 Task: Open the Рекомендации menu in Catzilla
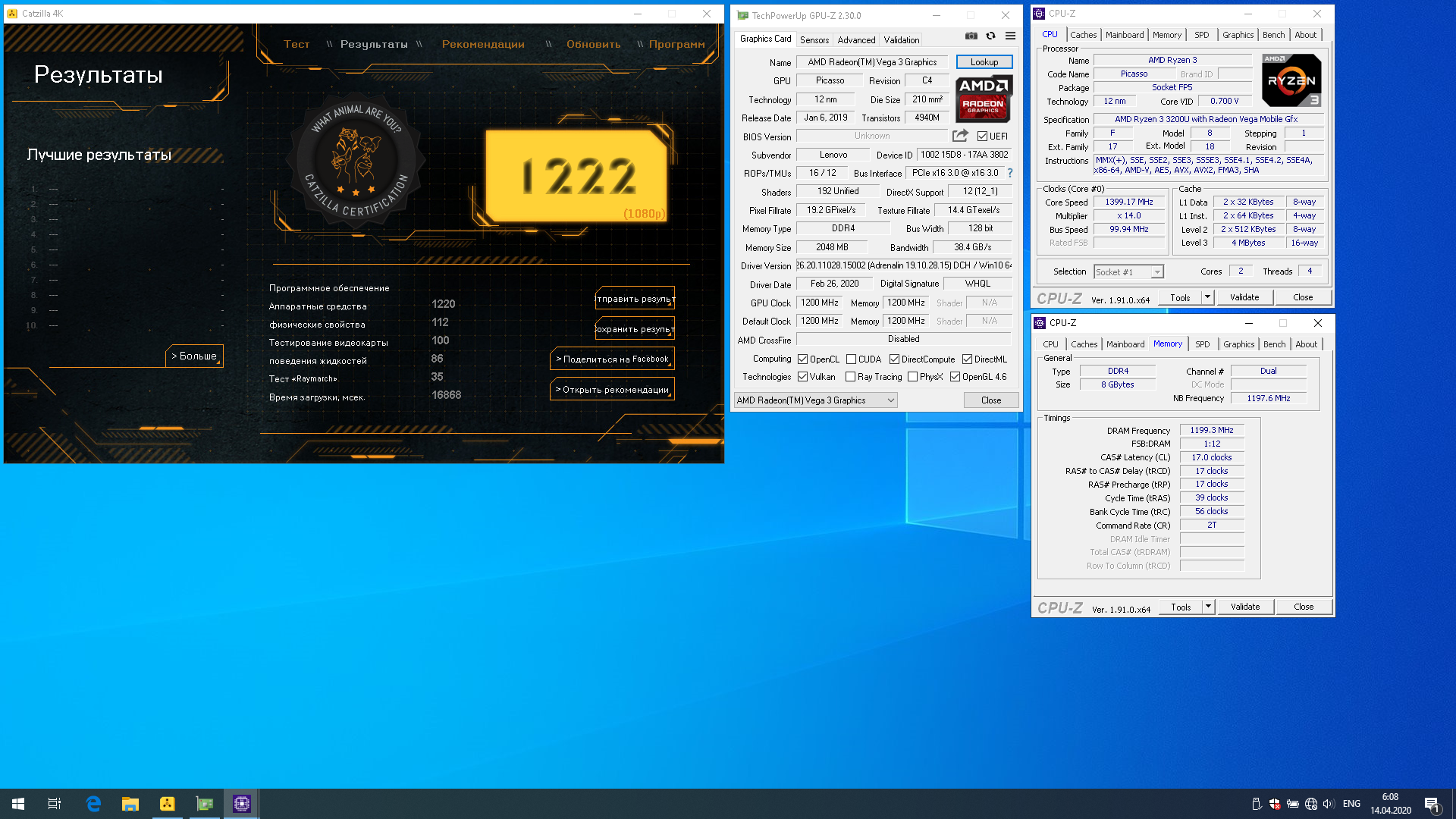483,44
